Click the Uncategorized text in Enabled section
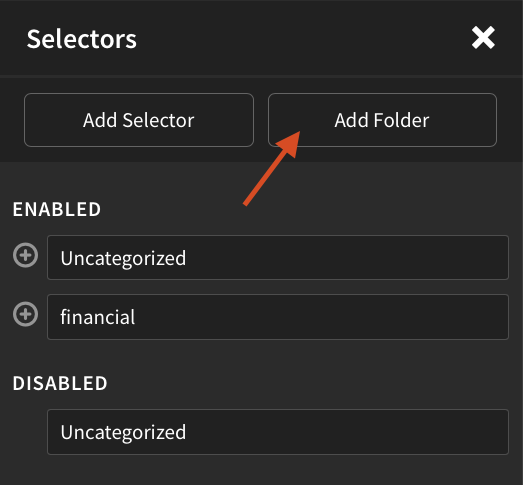523x485 pixels. 123,259
